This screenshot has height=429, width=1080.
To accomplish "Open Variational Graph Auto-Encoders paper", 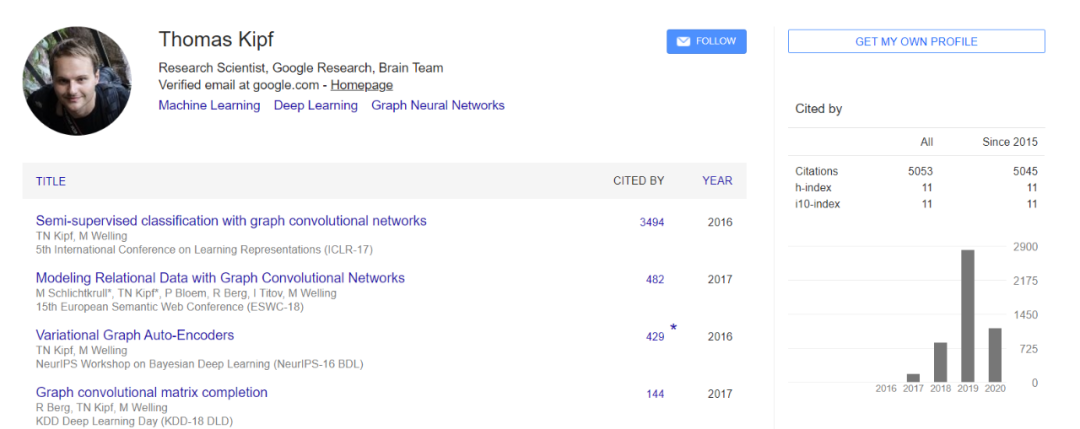I will [135, 335].
